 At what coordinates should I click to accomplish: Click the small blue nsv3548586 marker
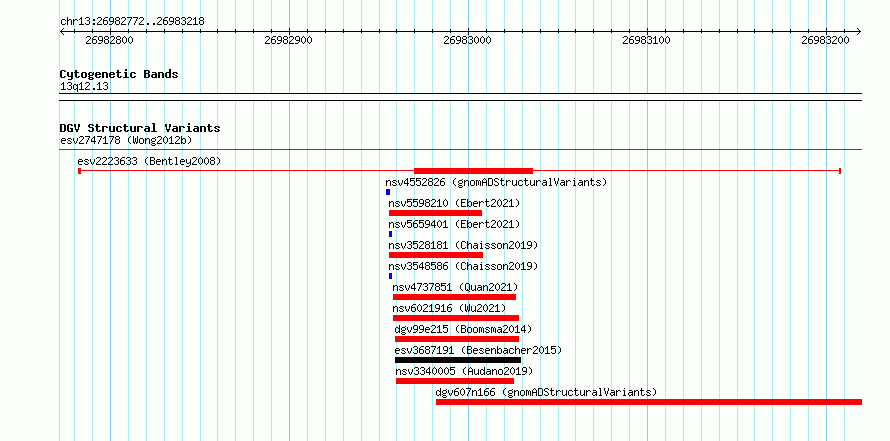[x=391, y=276]
